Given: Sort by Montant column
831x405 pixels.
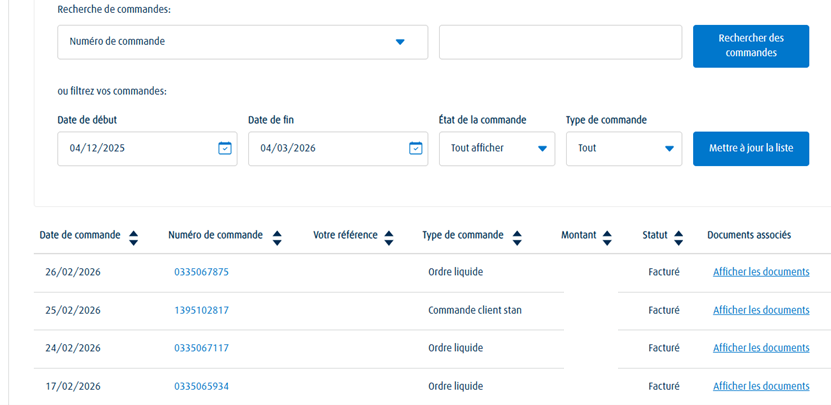Looking at the screenshot, I should click(607, 238).
